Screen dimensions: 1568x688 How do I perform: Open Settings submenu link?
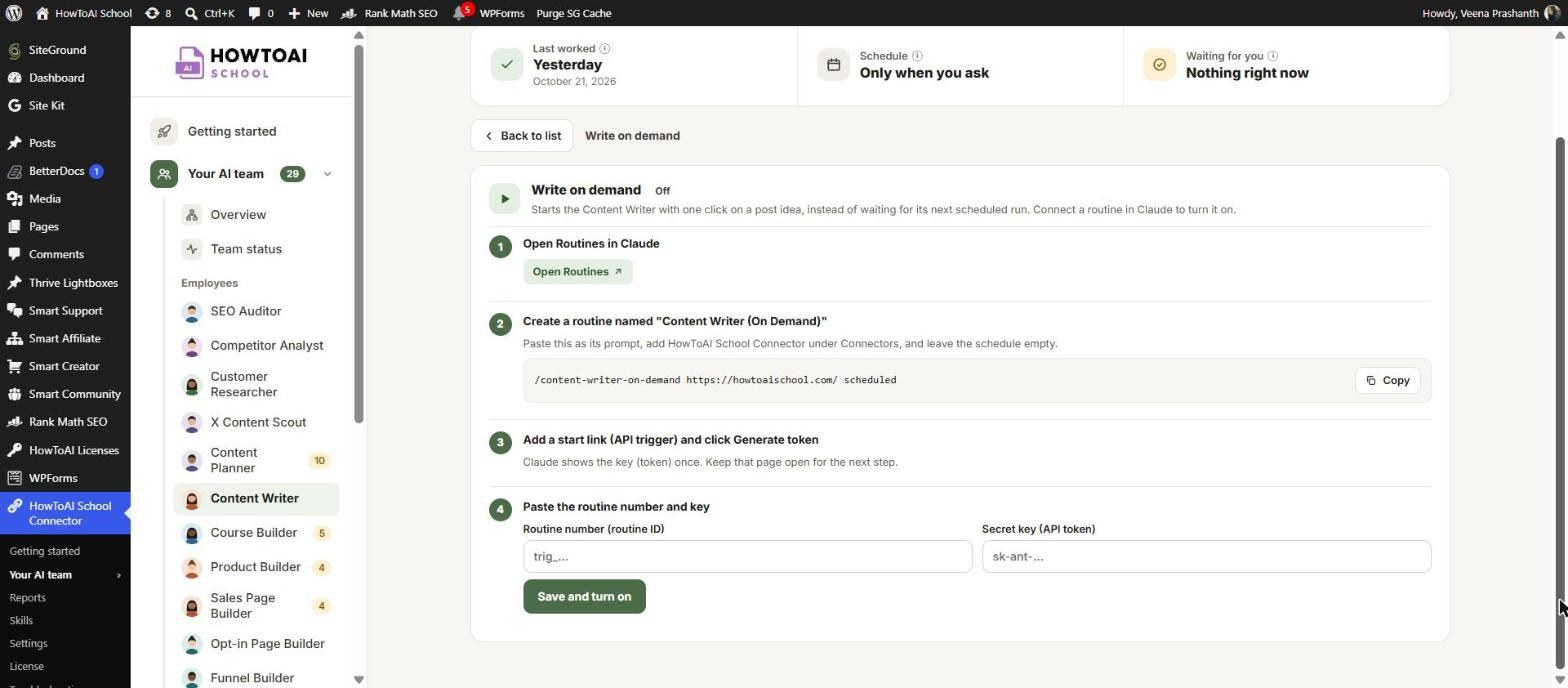pos(28,644)
